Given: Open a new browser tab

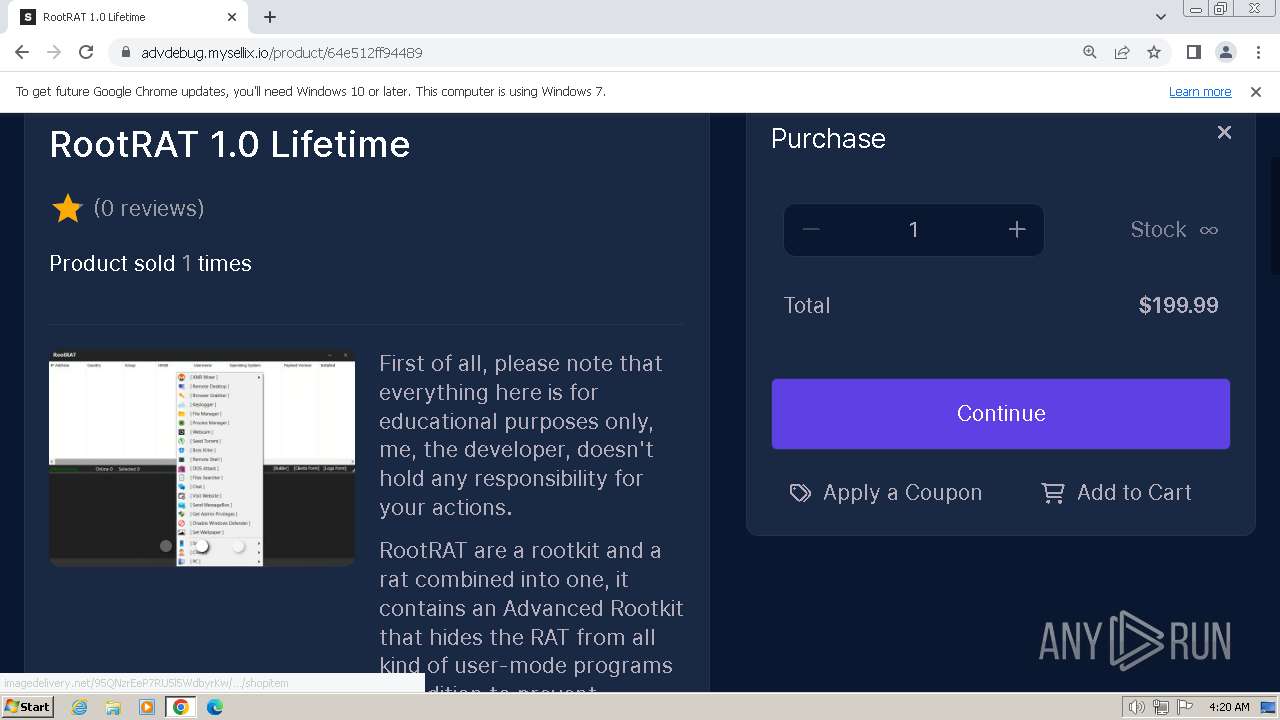Looking at the screenshot, I should (270, 17).
